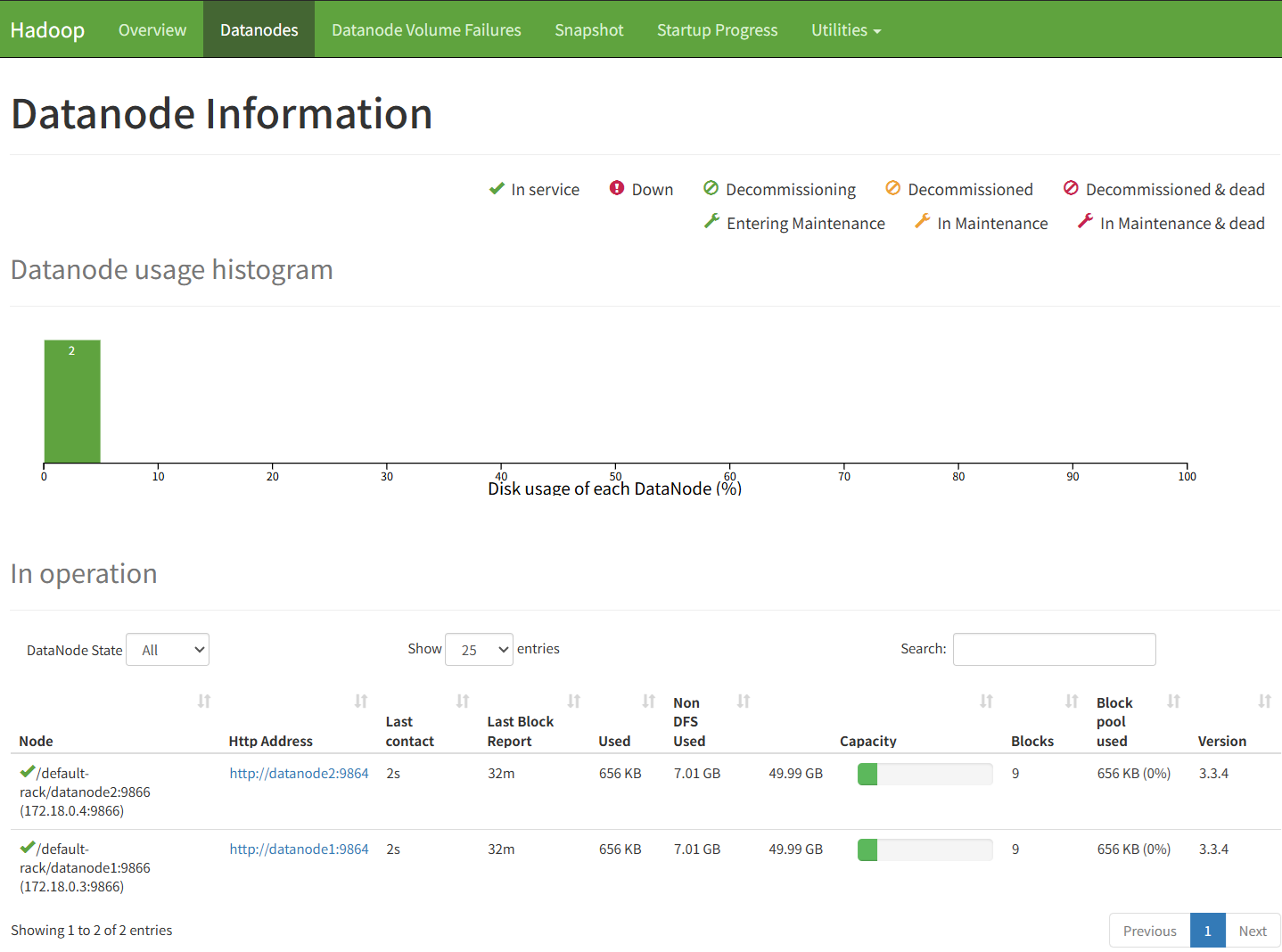
Task: Click the orange In Maintenance wrench icon
Action: pyautogui.click(x=922, y=221)
